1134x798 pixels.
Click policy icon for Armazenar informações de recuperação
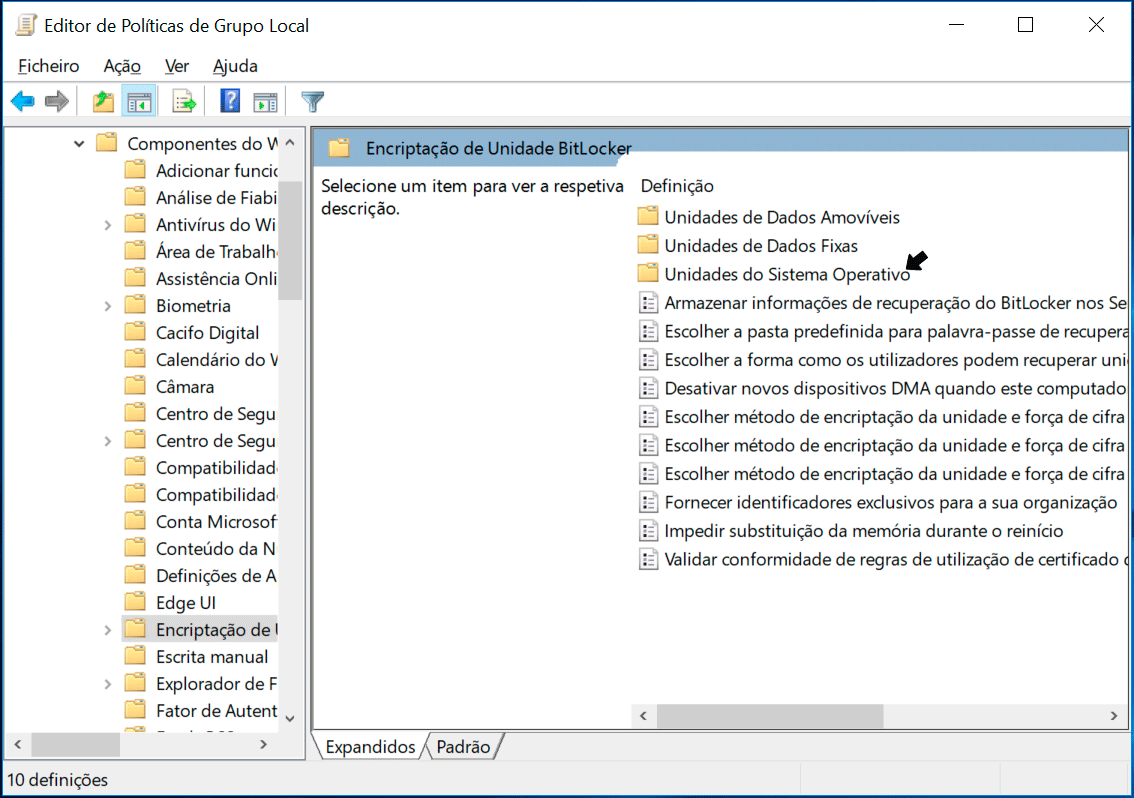coord(648,302)
